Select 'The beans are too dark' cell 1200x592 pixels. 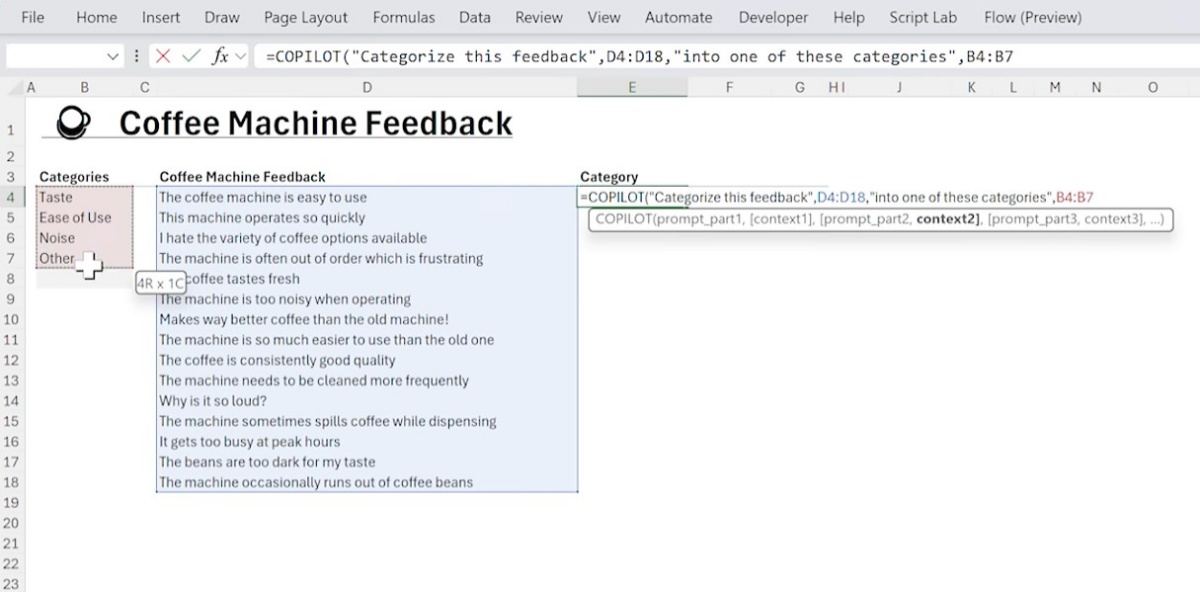click(367, 462)
